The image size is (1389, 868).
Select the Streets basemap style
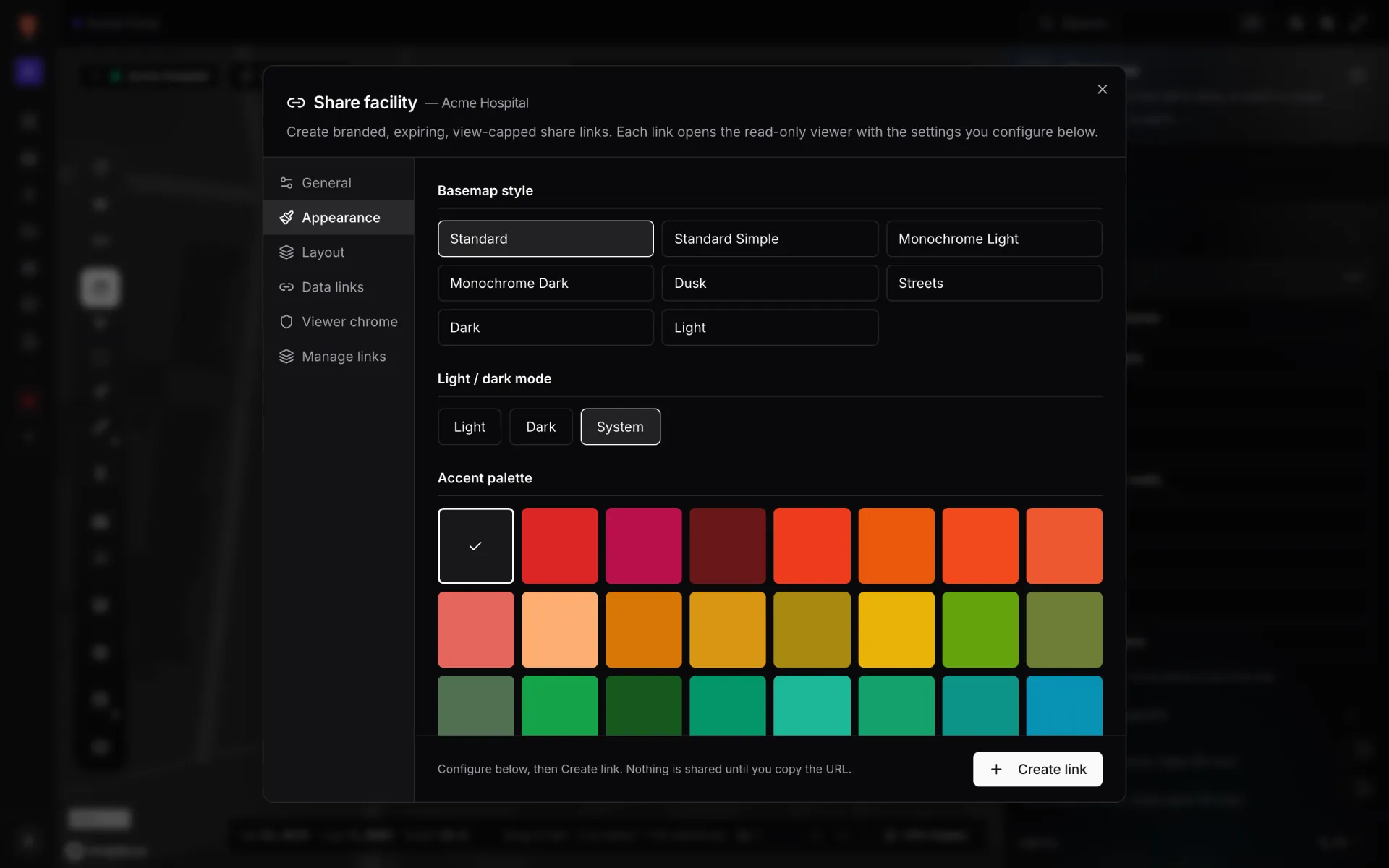click(x=994, y=283)
